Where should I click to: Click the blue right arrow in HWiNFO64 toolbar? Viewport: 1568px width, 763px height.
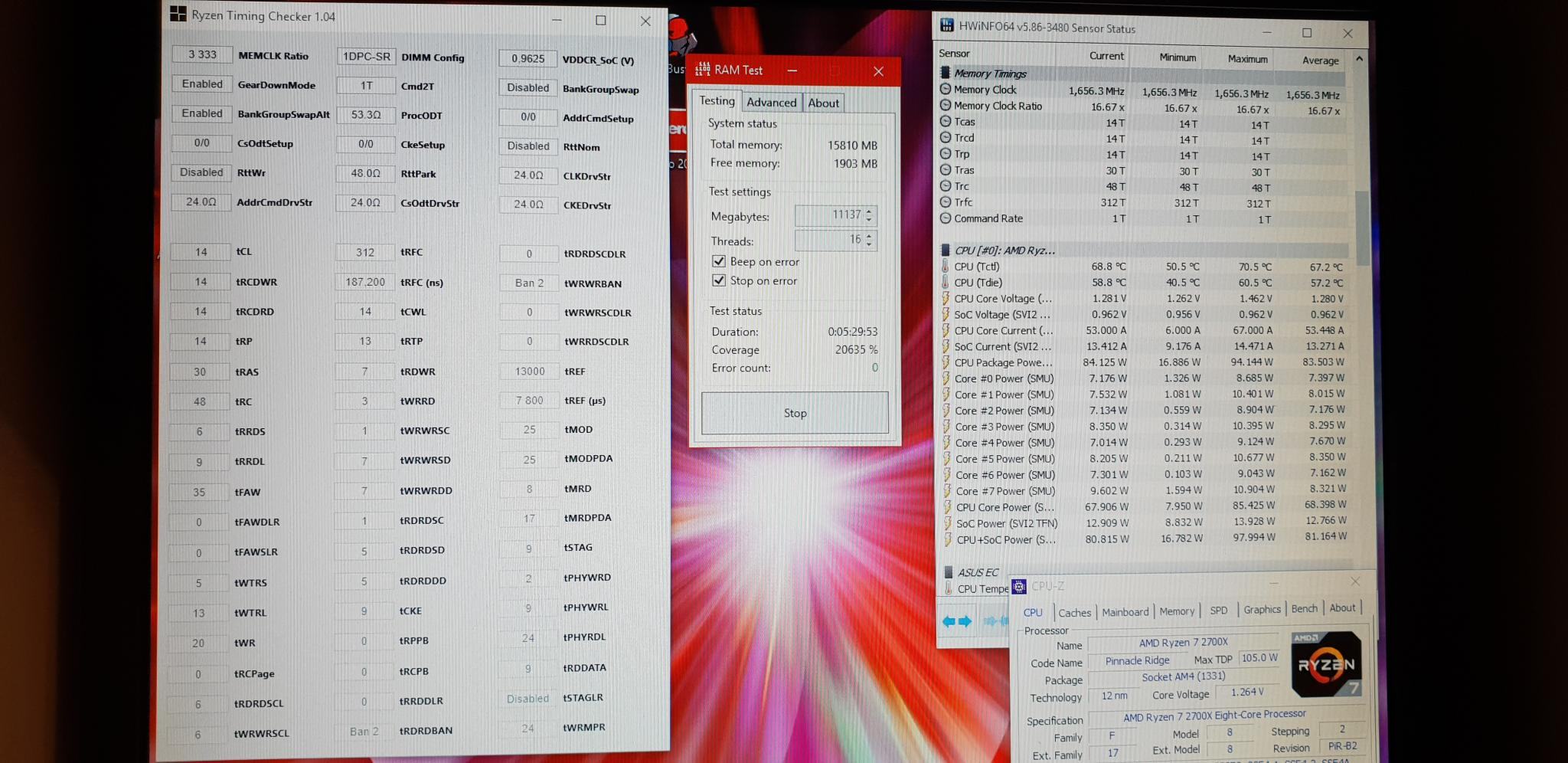[965, 621]
